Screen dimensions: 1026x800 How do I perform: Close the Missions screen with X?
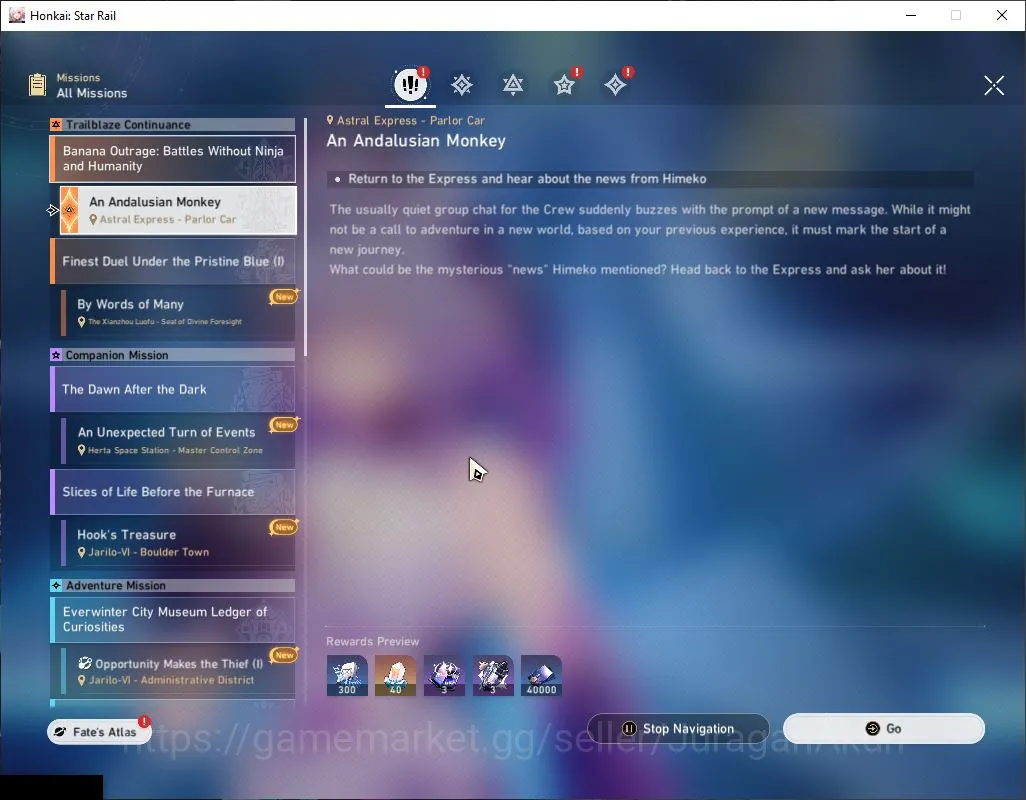click(x=994, y=85)
